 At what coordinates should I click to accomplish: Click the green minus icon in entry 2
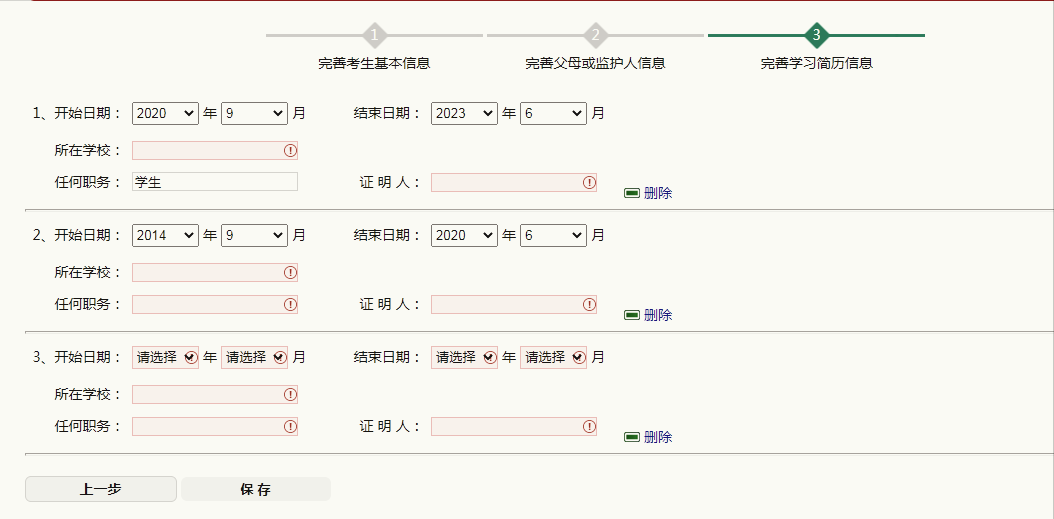click(632, 315)
